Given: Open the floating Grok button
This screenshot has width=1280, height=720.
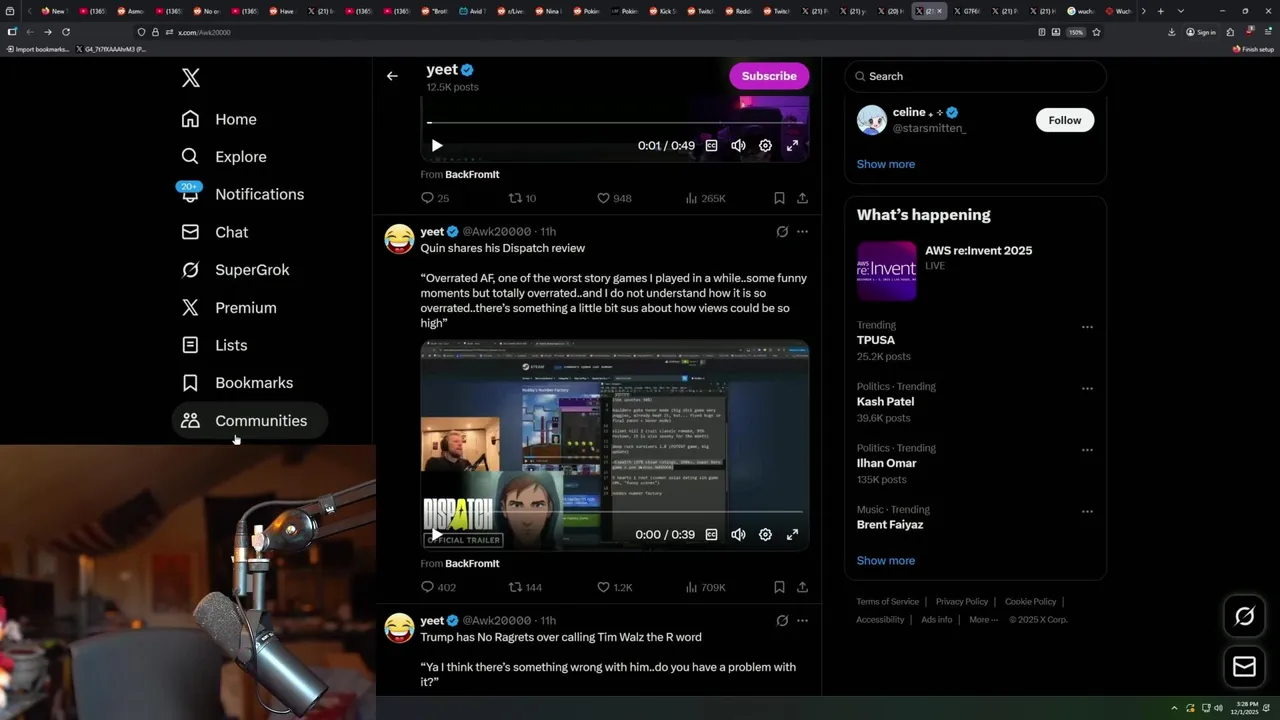Looking at the screenshot, I should click(x=1245, y=617).
